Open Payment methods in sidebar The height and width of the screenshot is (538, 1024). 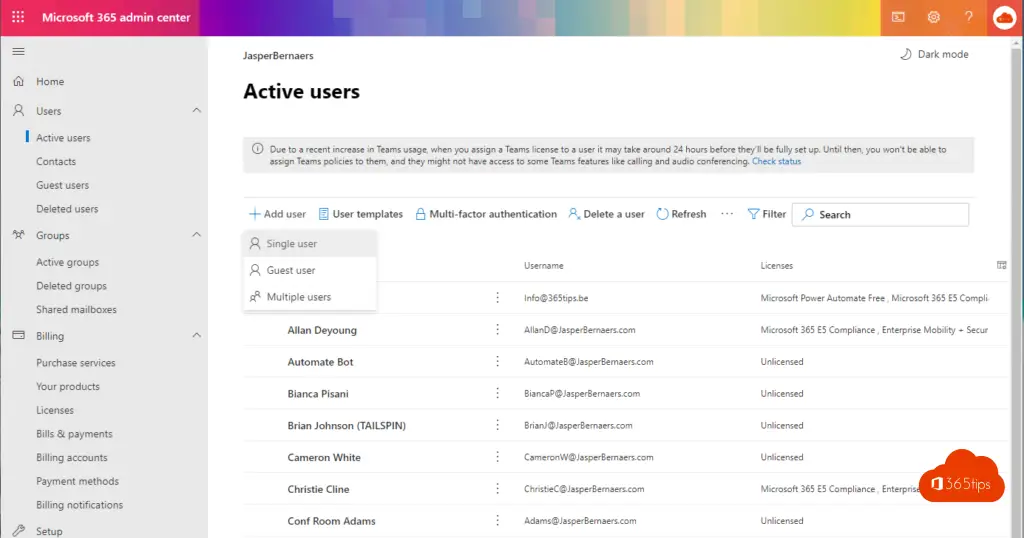click(78, 481)
